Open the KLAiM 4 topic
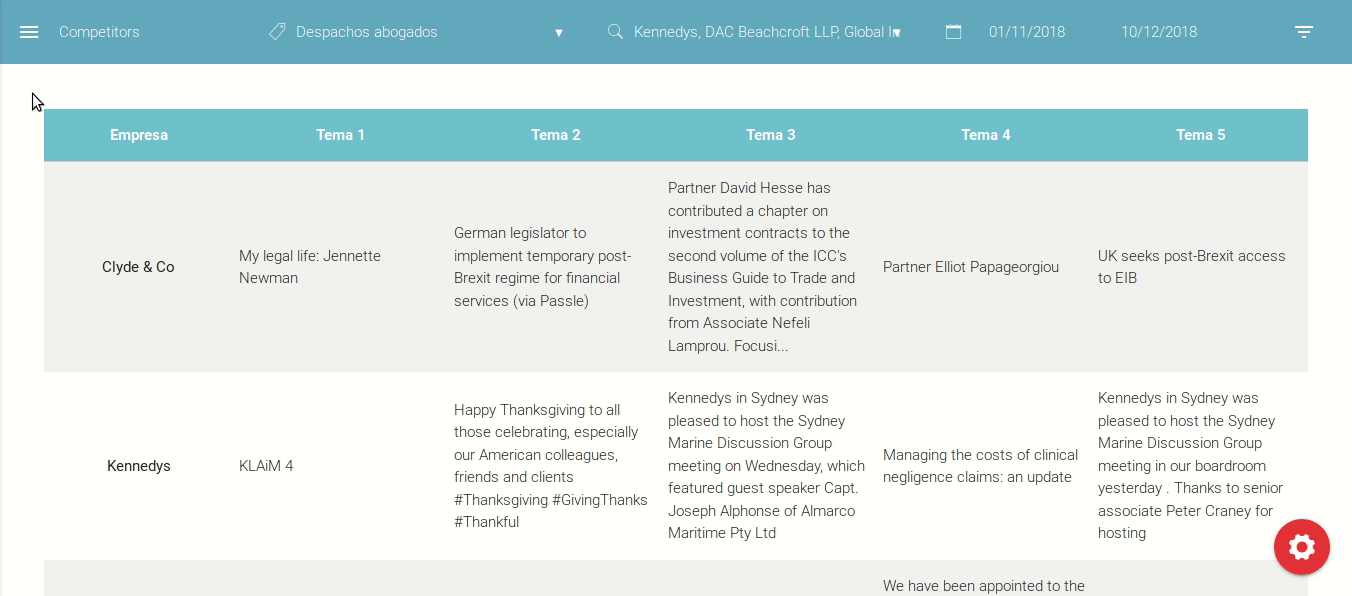Screen dimensions: 1352x596 tap(266, 466)
